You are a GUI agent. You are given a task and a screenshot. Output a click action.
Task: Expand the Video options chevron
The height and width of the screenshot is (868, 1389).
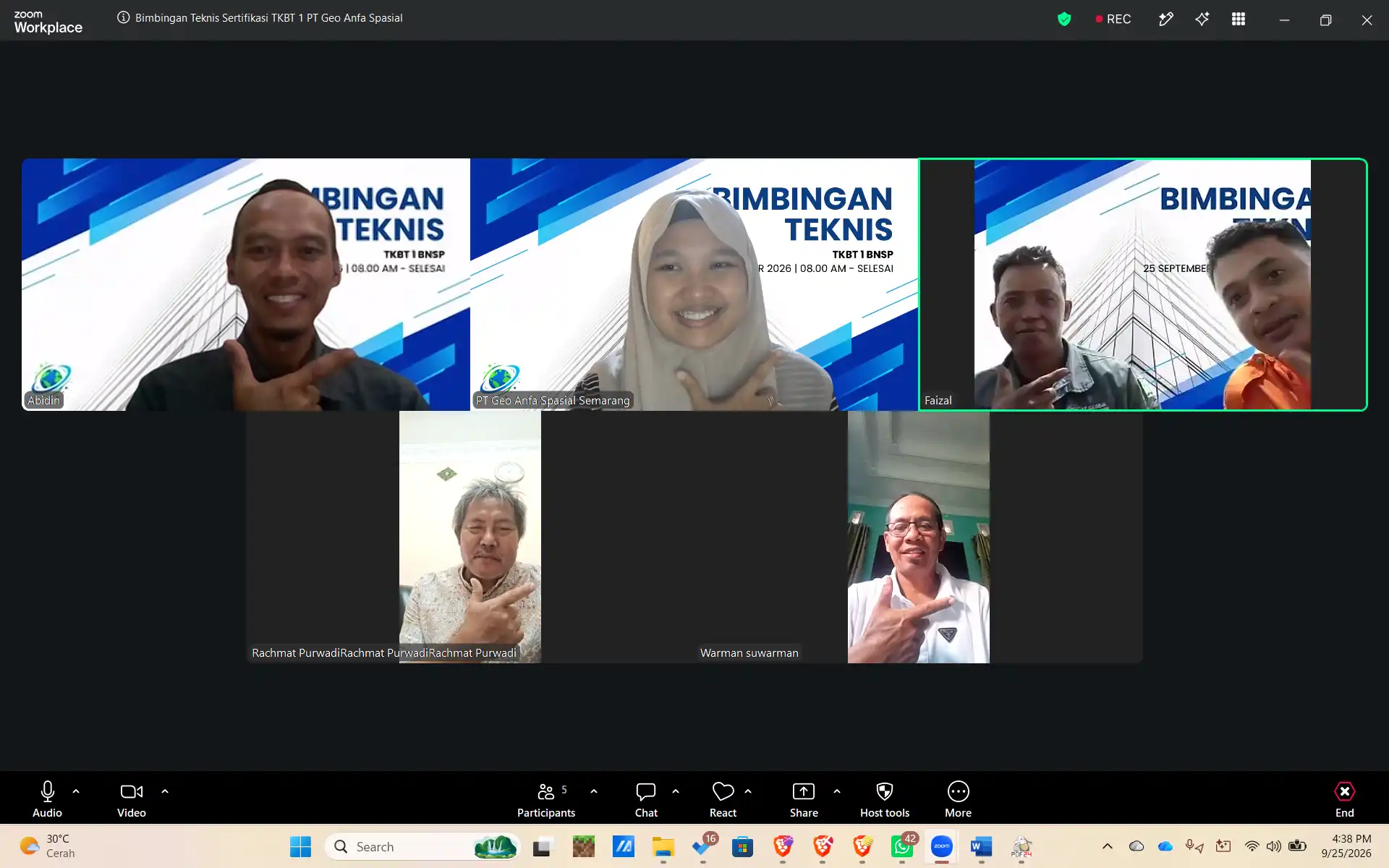tap(165, 791)
